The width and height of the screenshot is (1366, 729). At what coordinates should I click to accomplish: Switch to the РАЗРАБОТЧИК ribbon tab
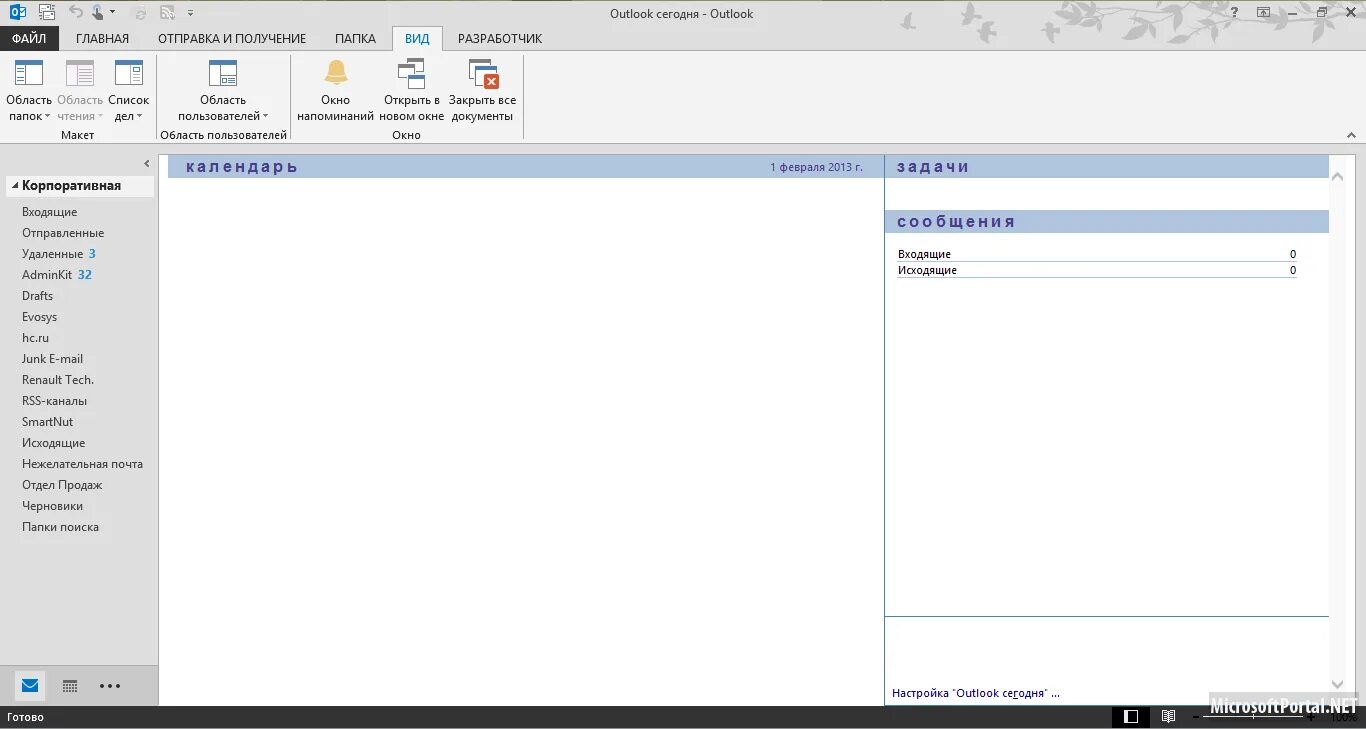pyautogui.click(x=500, y=39)
